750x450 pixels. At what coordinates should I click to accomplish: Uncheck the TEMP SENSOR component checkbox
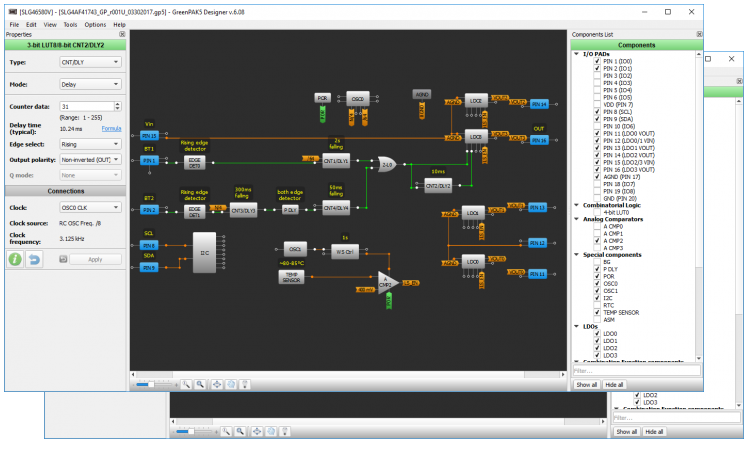[597, 312]
